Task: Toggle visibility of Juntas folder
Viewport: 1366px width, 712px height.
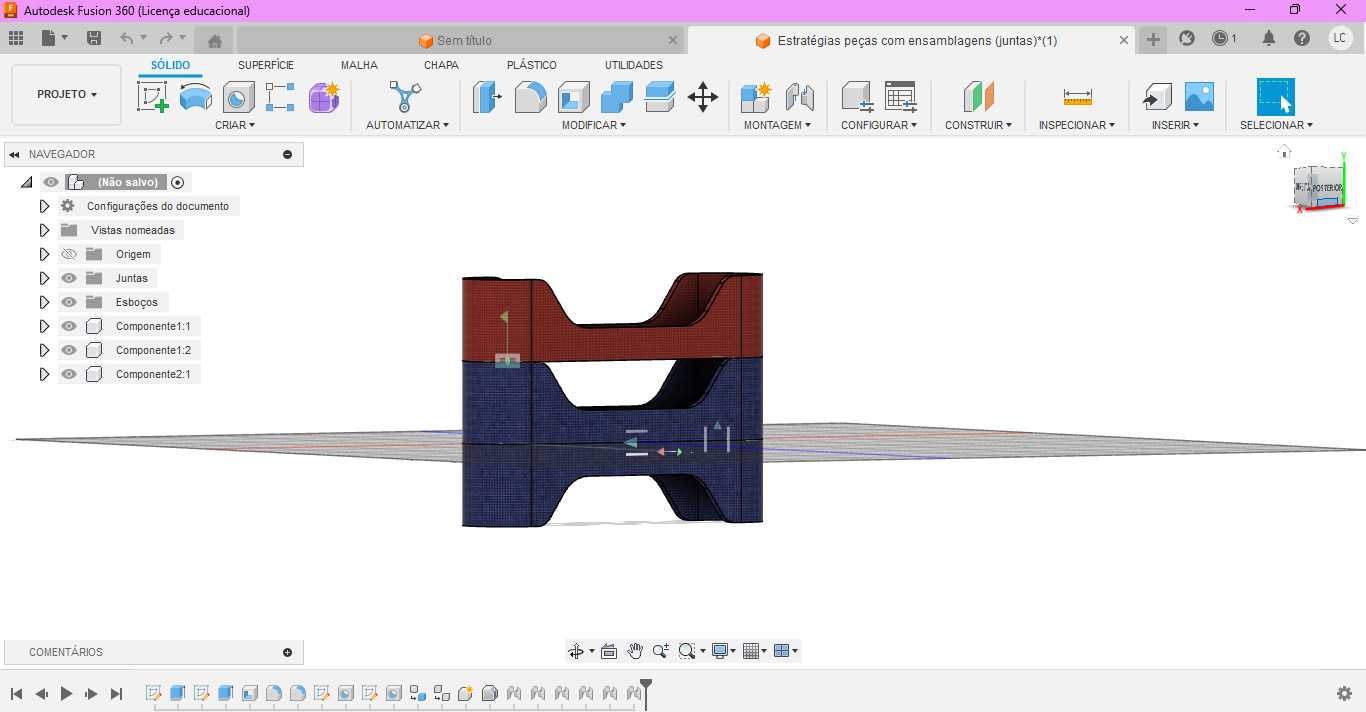Action: (69, 278)
